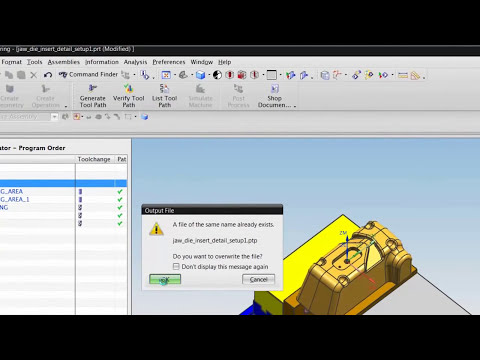The image size is (480, 360).
Task: Check Don't display this message again
Action: click(x=176, y=267)
